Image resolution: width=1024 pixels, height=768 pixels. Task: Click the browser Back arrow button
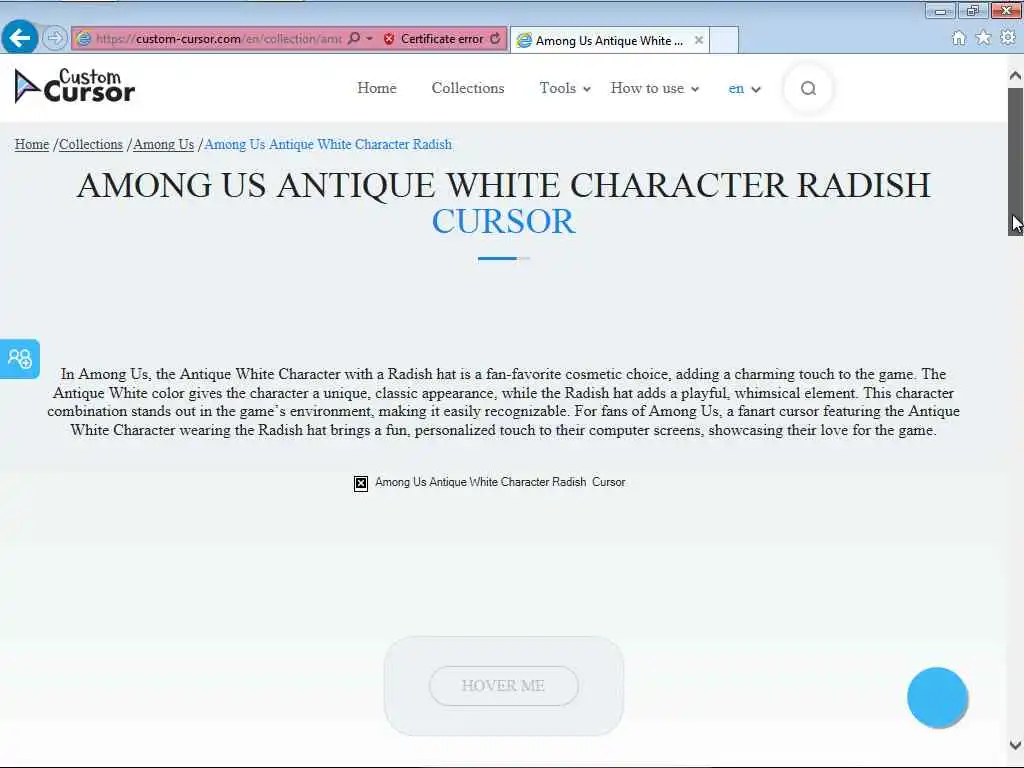click(x=20, y=38)
